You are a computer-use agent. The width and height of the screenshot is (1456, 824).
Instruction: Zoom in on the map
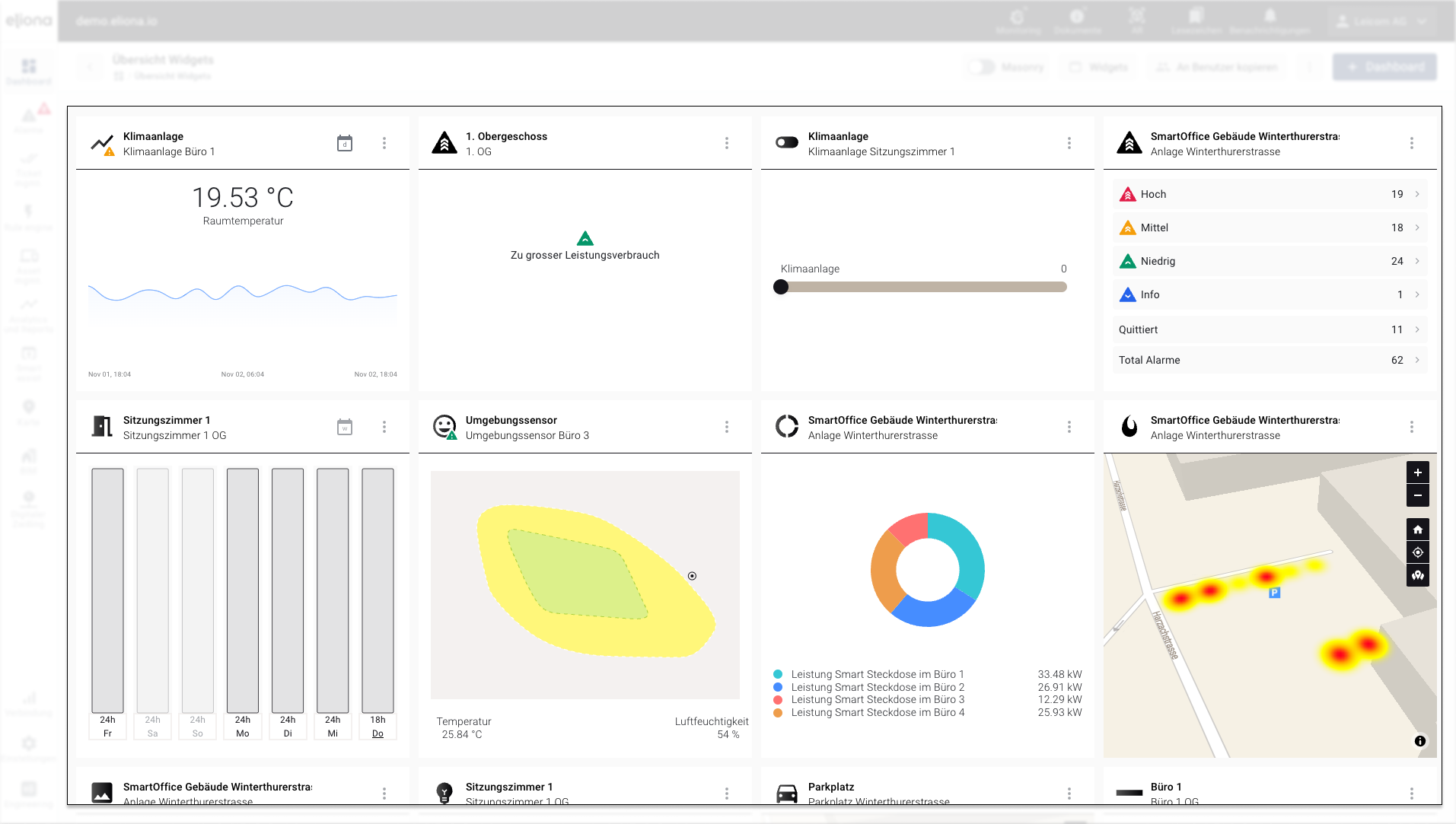point(1418,472)
